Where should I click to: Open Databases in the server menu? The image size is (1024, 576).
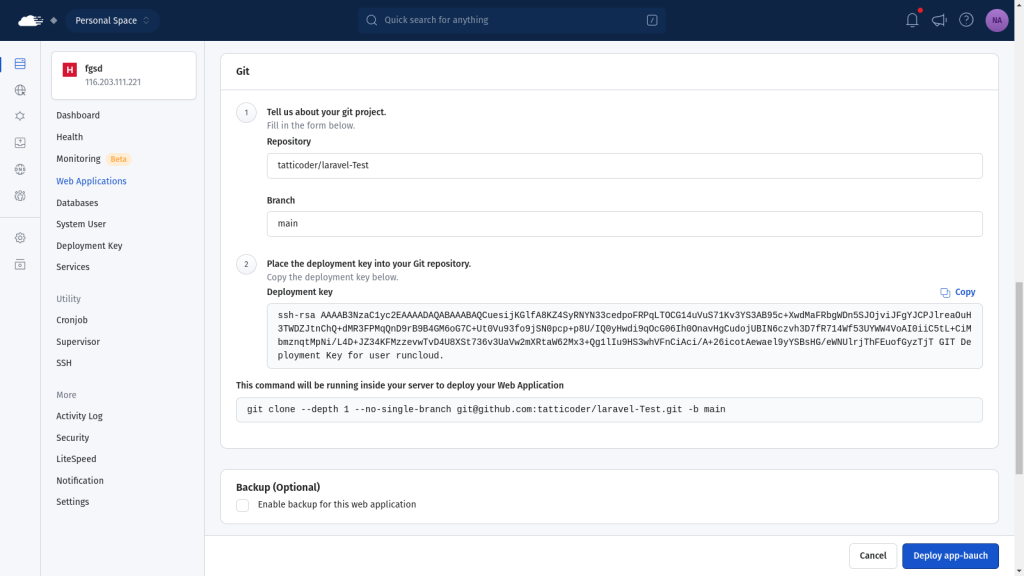[x=77, y=203]
